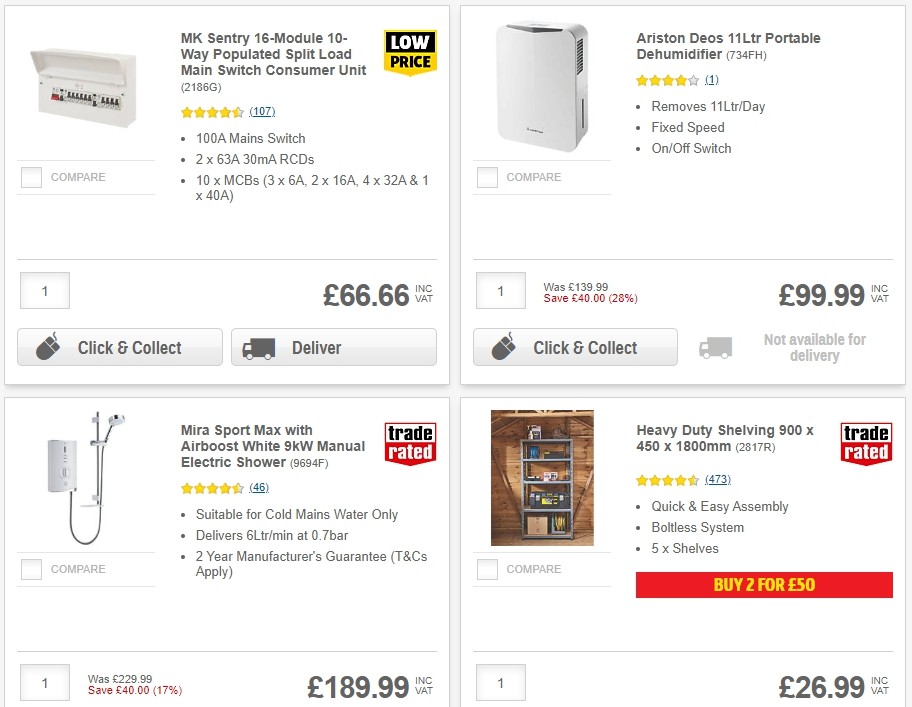This screenshot has width=912, height=707.
Task: Click the LOW PRICE badge on the consumer unit
Action: click(x=409, y=51)
